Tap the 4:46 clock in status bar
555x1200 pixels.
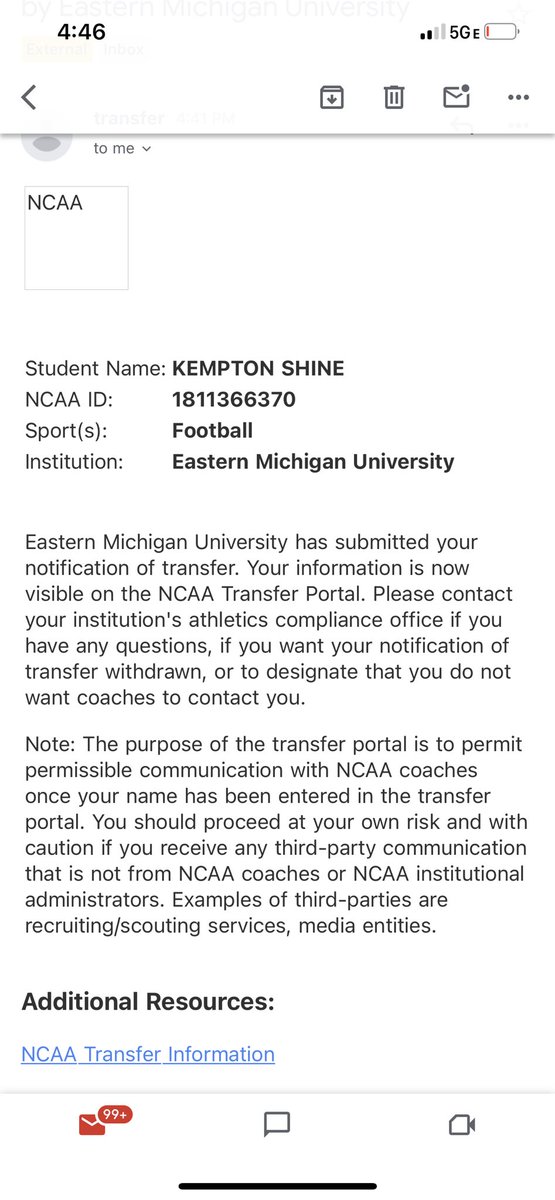pos(82,32)
